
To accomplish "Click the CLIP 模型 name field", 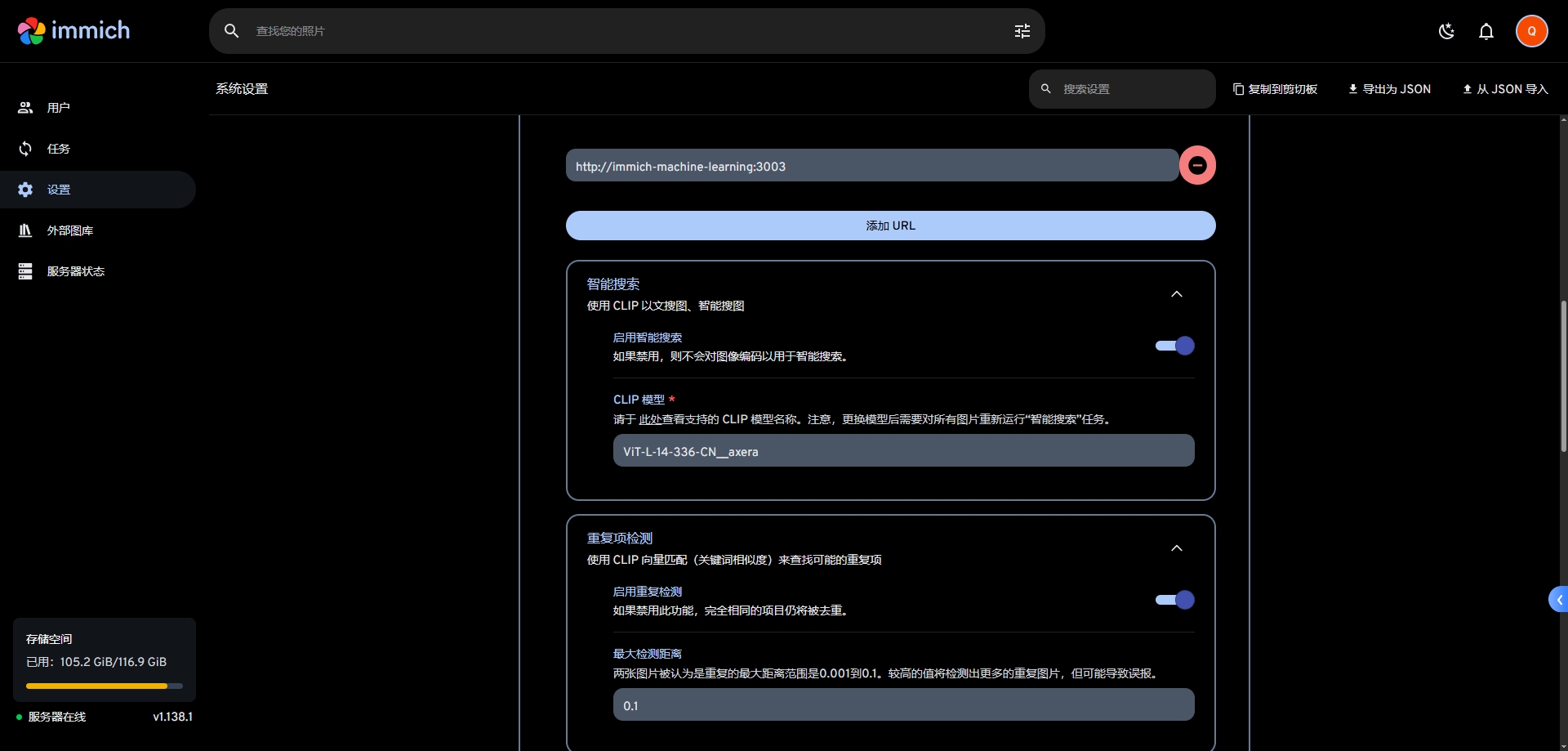I will pyautogui.click(x=903, y=451).
